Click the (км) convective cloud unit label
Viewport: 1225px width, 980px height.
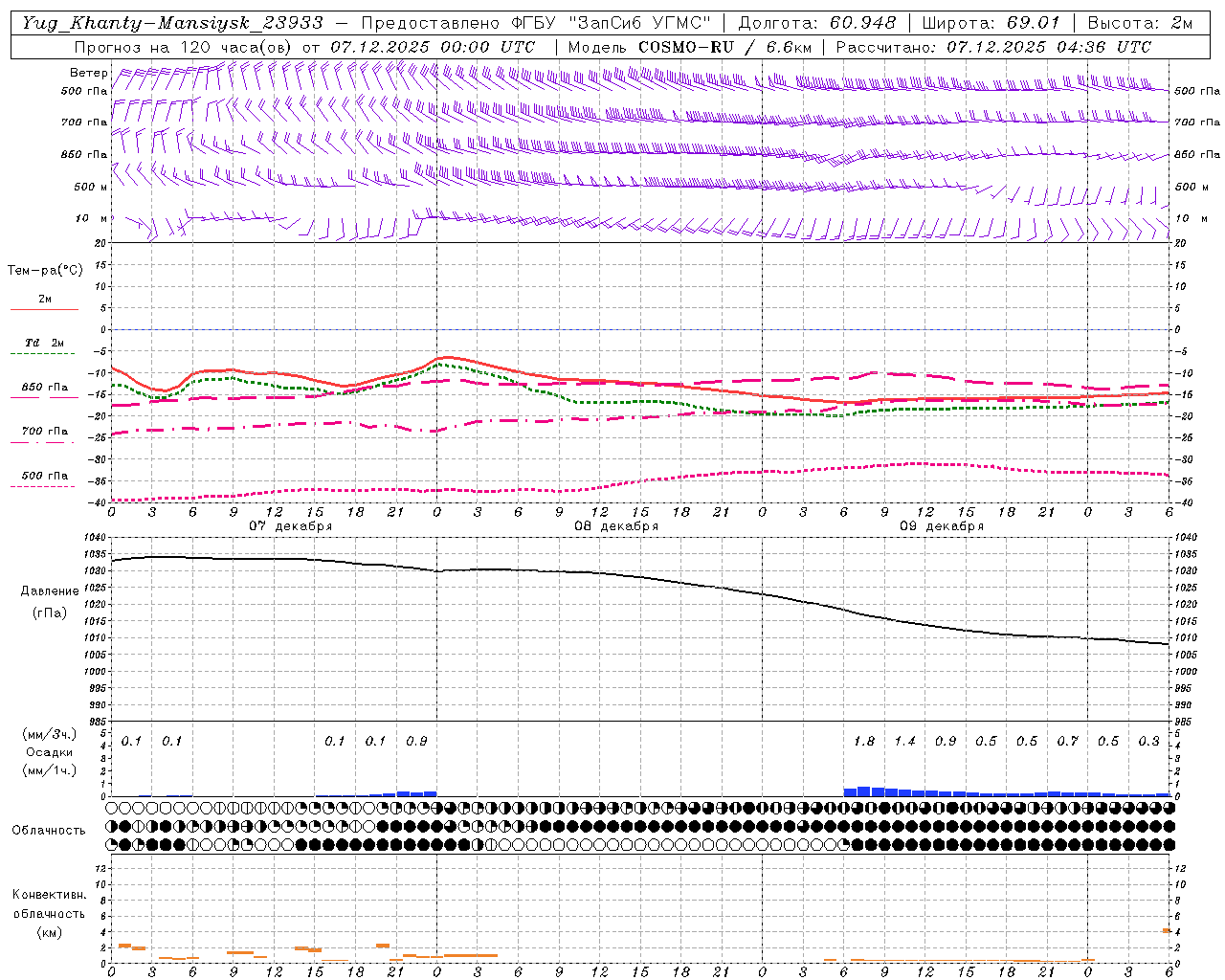[x=49, y=931]
